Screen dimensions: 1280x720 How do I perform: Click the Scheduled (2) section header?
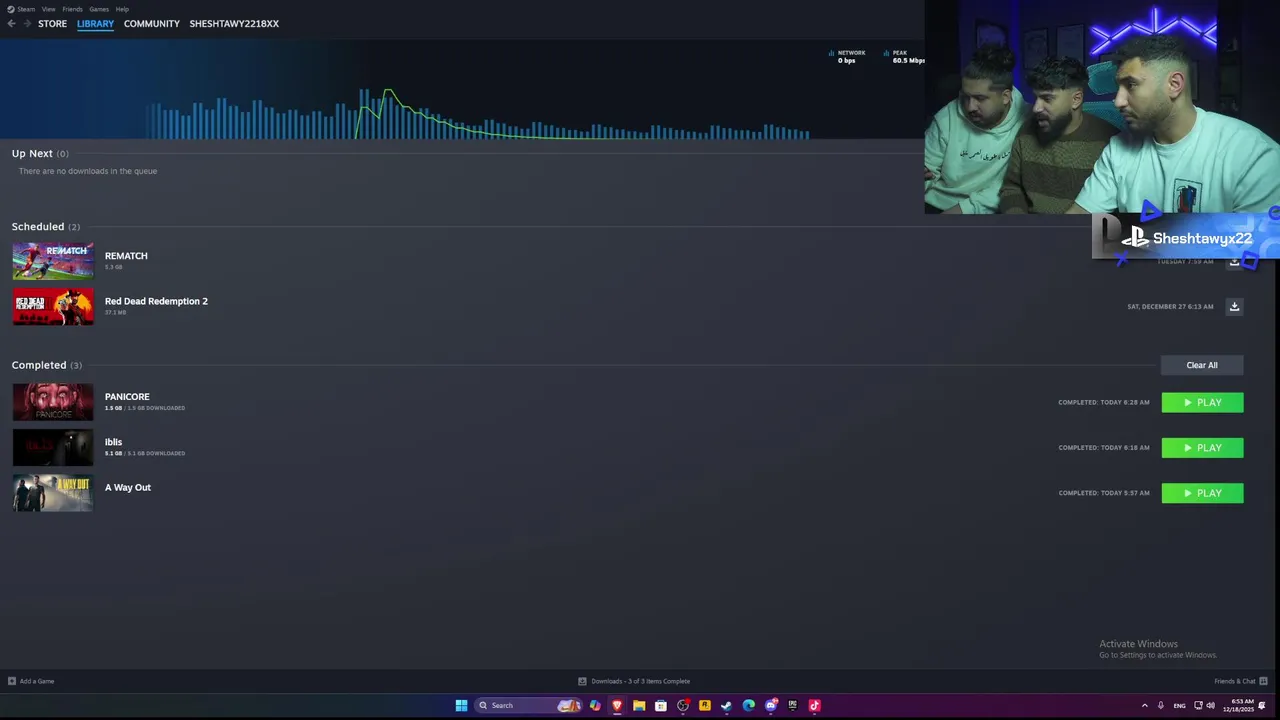[x=46, y=227]
